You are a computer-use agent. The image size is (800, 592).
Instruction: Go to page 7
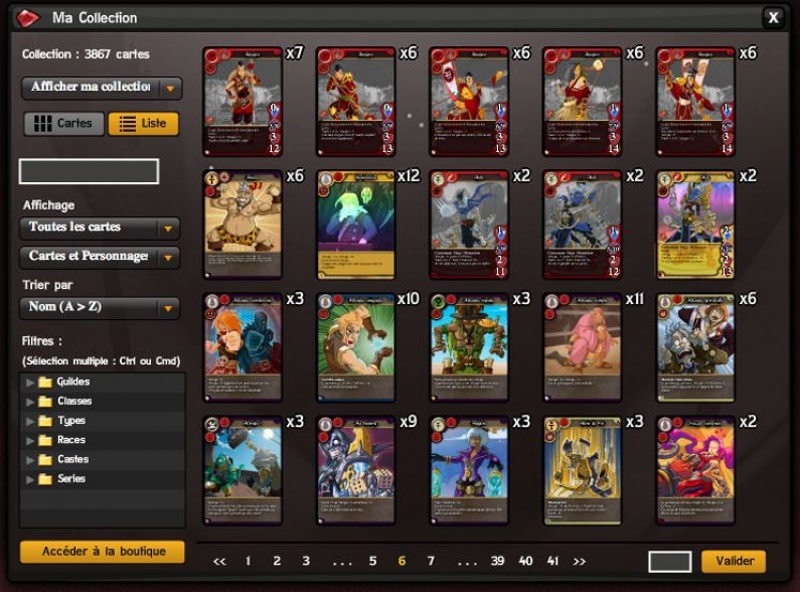pos(431,561)
